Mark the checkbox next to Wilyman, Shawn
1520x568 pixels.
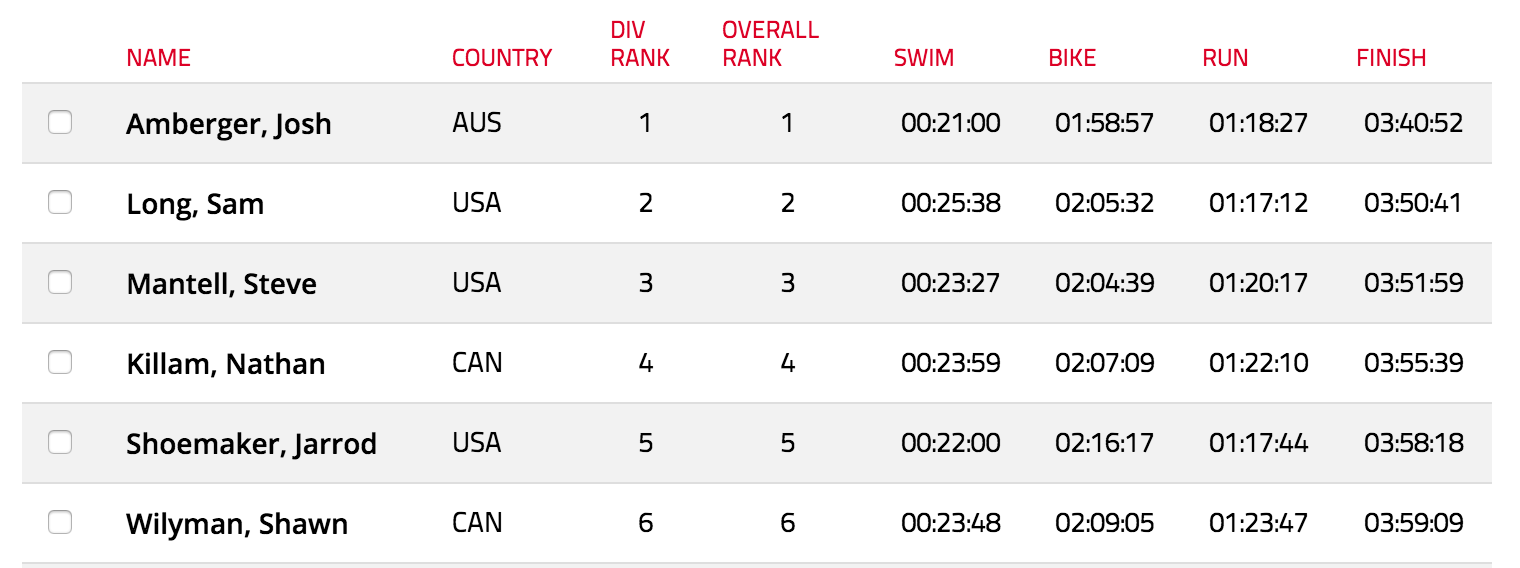60,522
